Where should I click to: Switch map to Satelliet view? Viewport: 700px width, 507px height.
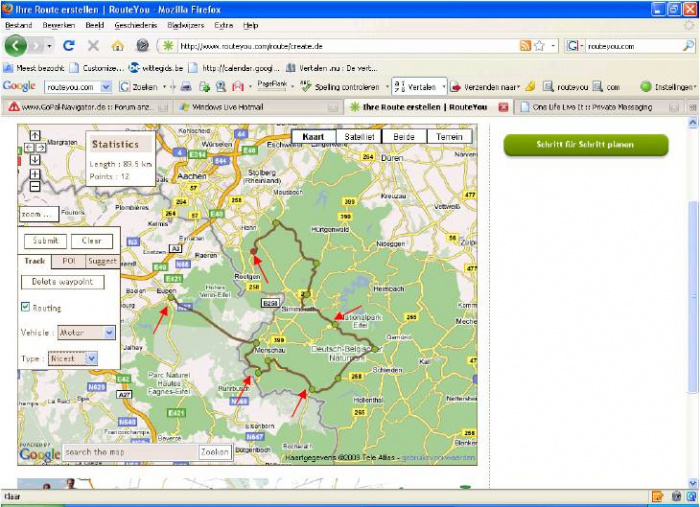pyautogui.click(x=359, y=137)
